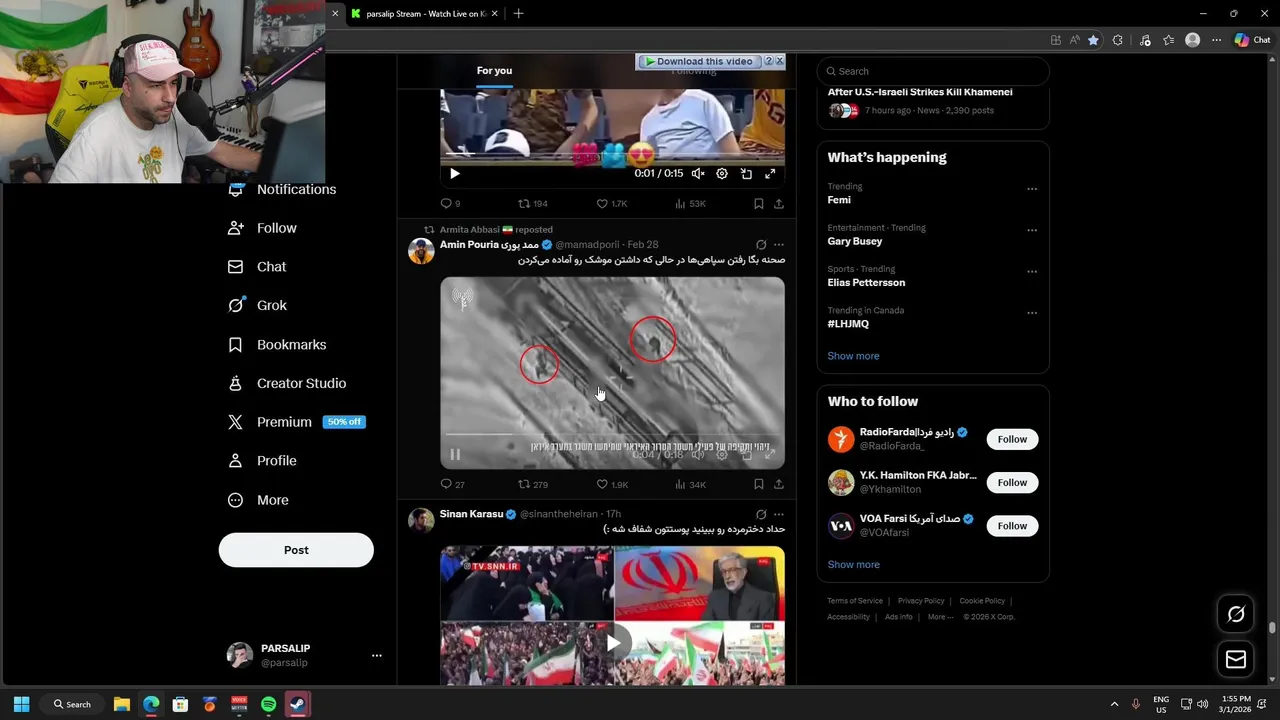
Task: Open browser Copilot Chat button
Action: (1252, 40)
